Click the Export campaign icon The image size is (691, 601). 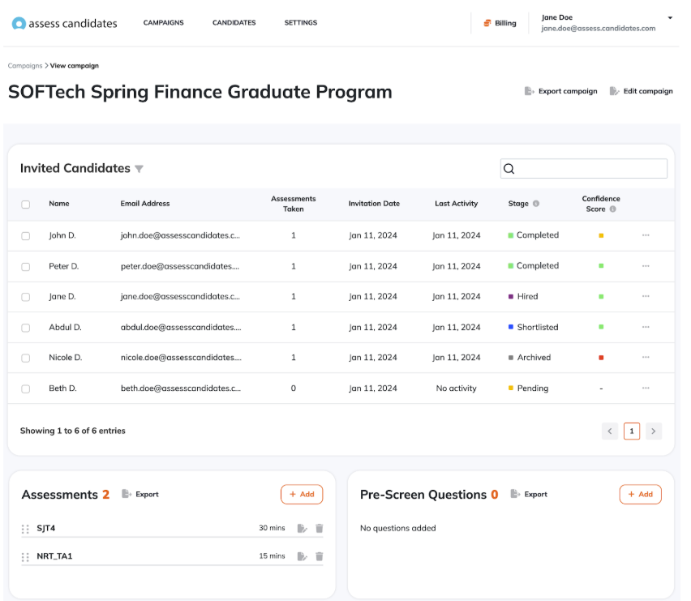pos(529,91)
